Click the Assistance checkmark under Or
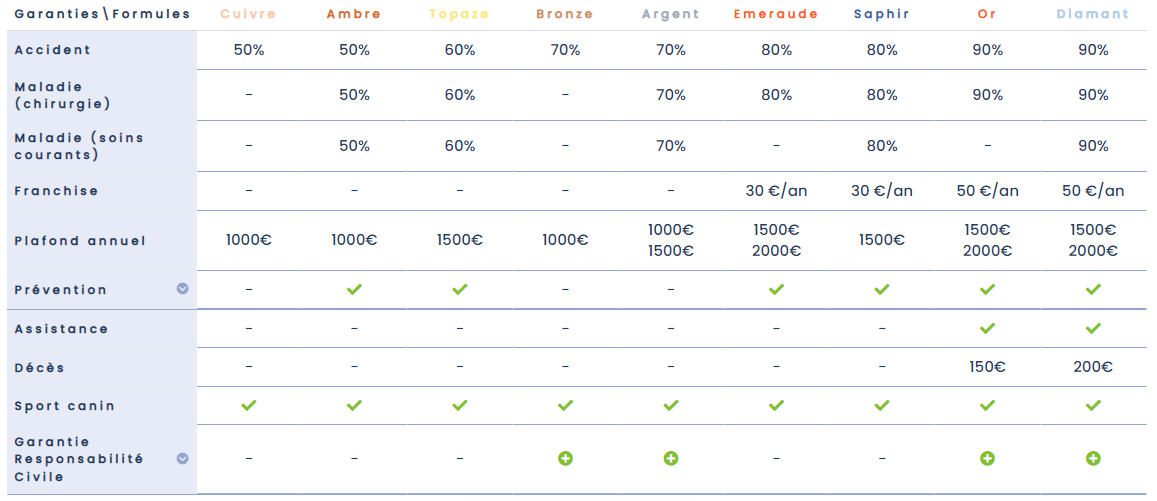The width and height of the screenshot is (1157, 501). [987, 328]
